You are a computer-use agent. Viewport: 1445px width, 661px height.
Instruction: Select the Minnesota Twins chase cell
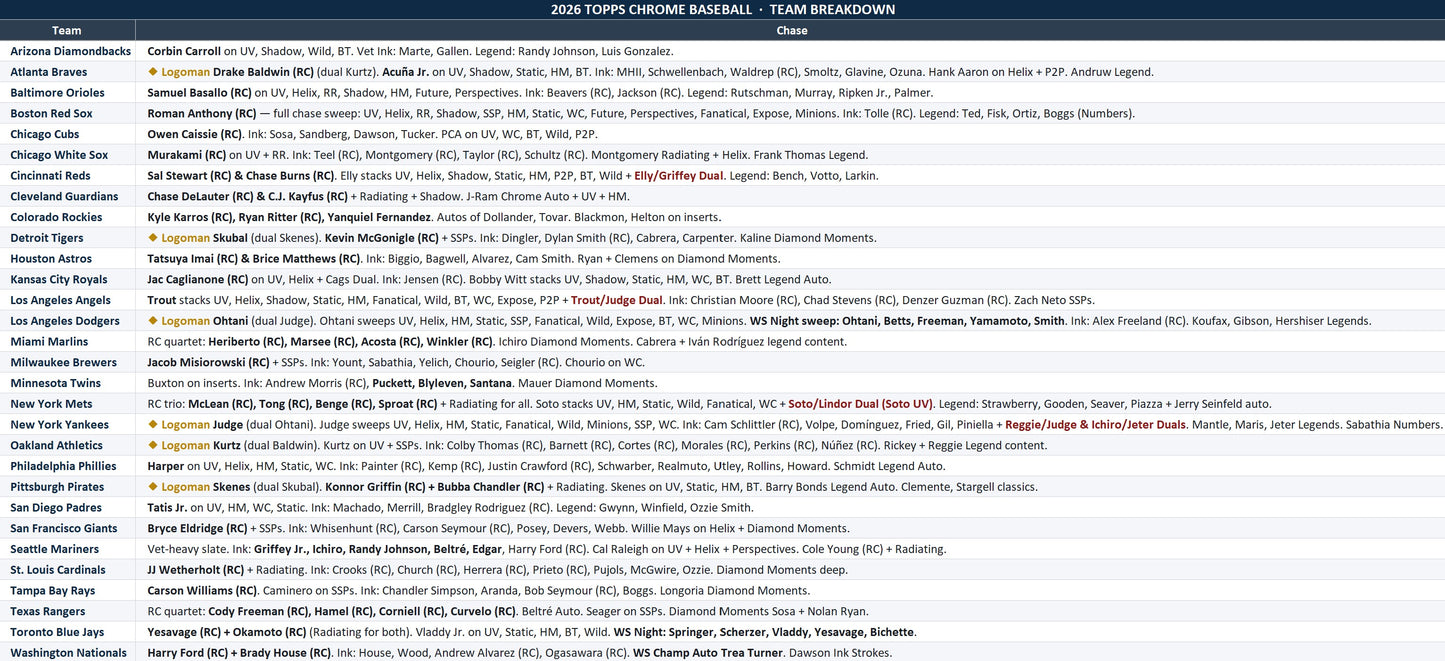pyautogui.click(x=791, y=383)
